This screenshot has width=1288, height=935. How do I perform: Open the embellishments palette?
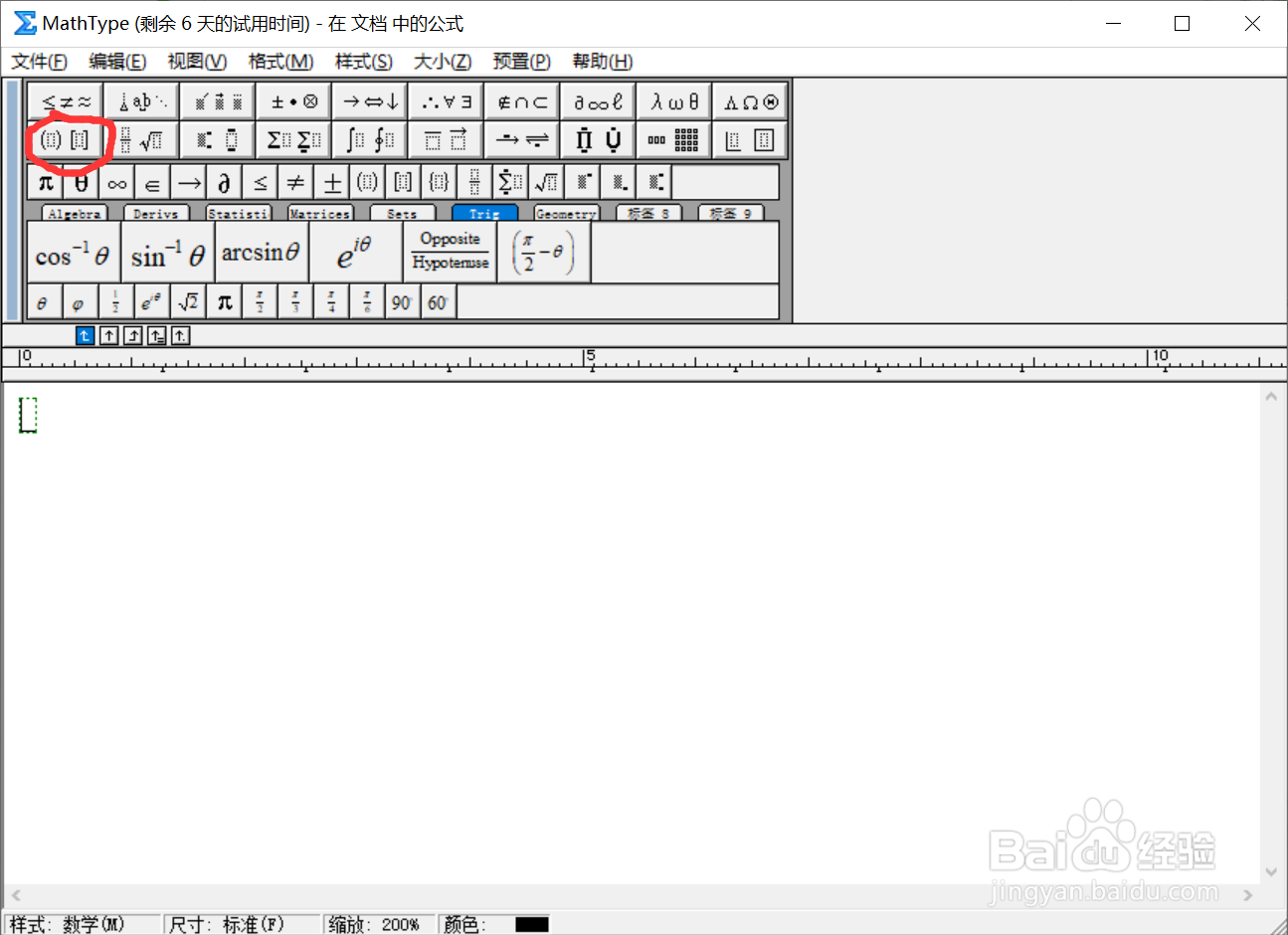pyautogui.click(x=218, y=101)
